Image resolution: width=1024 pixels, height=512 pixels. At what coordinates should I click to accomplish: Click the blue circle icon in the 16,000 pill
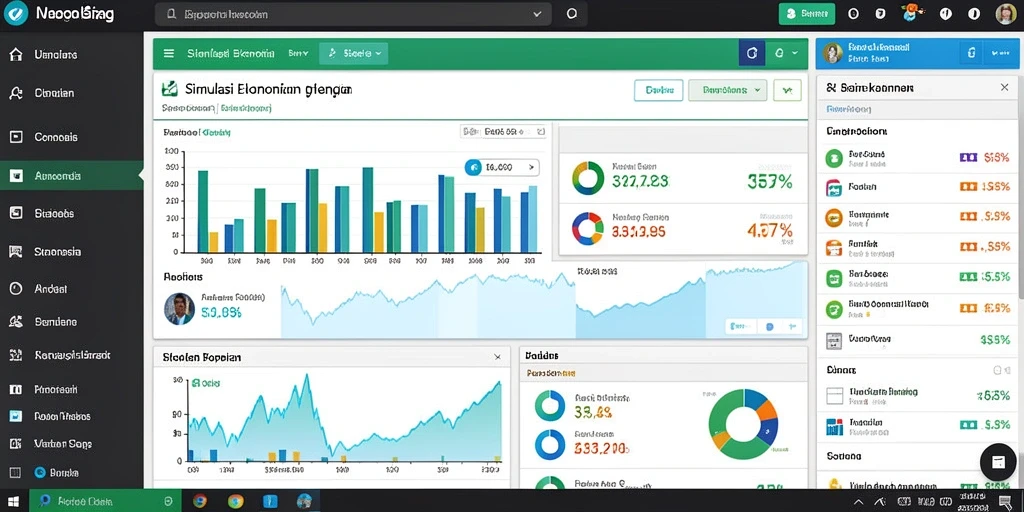473,168
